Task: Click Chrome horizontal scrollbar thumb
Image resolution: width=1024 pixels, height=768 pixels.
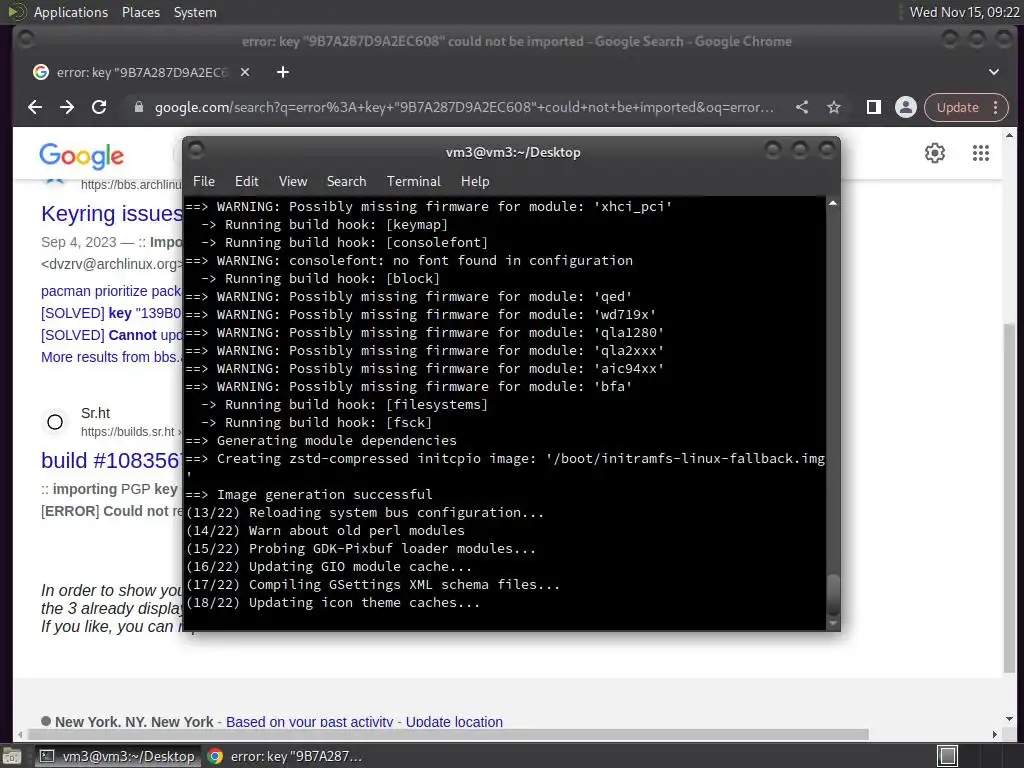Action: coord(447,734)
